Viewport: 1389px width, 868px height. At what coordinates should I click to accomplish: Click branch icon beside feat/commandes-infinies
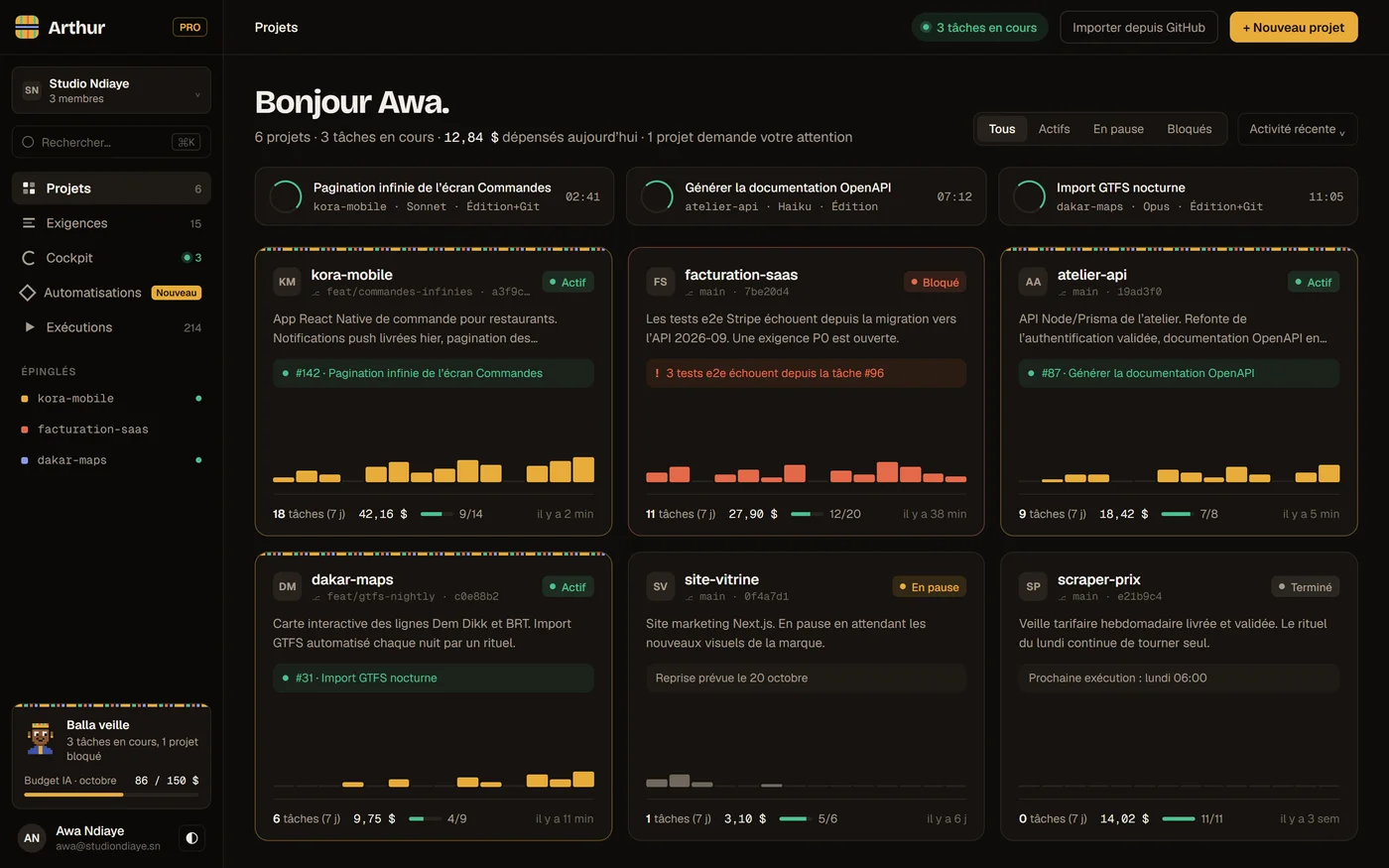(x=316, y=293)
